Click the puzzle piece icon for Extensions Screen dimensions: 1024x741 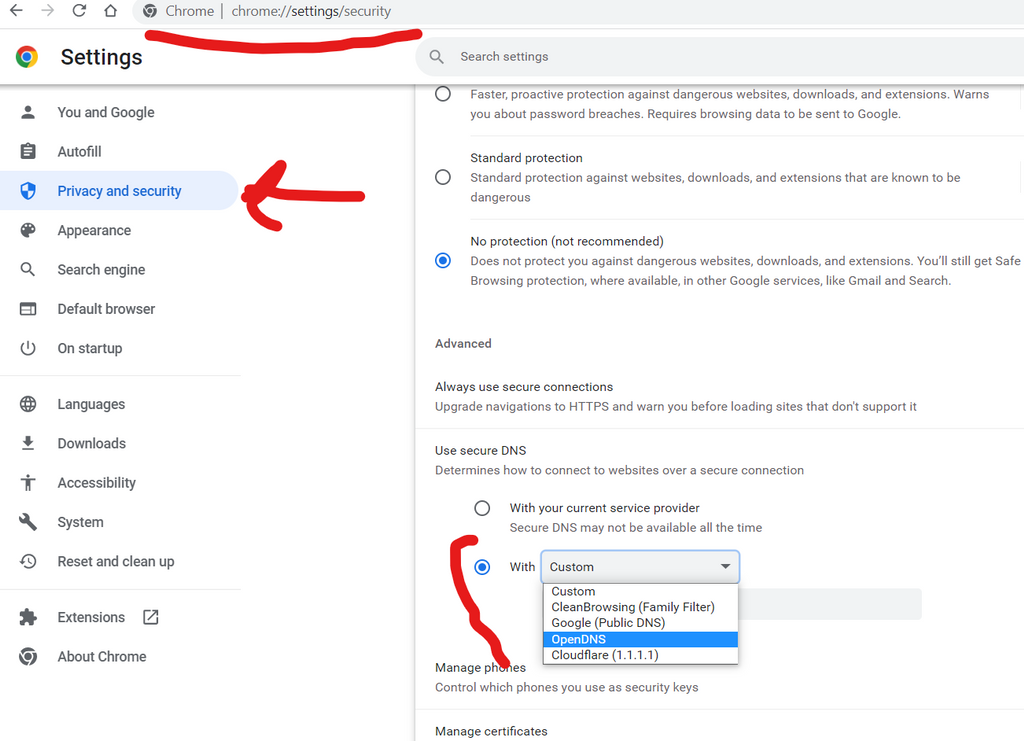pyautogui.click(x=27, y=617)
